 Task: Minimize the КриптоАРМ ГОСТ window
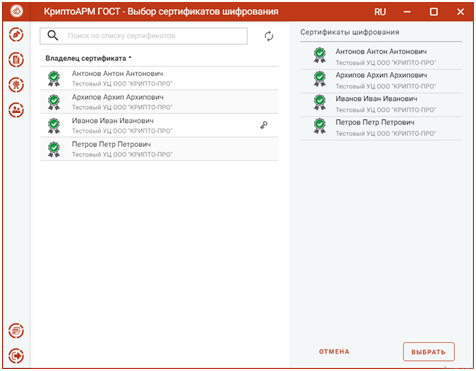tap(407, 12)
